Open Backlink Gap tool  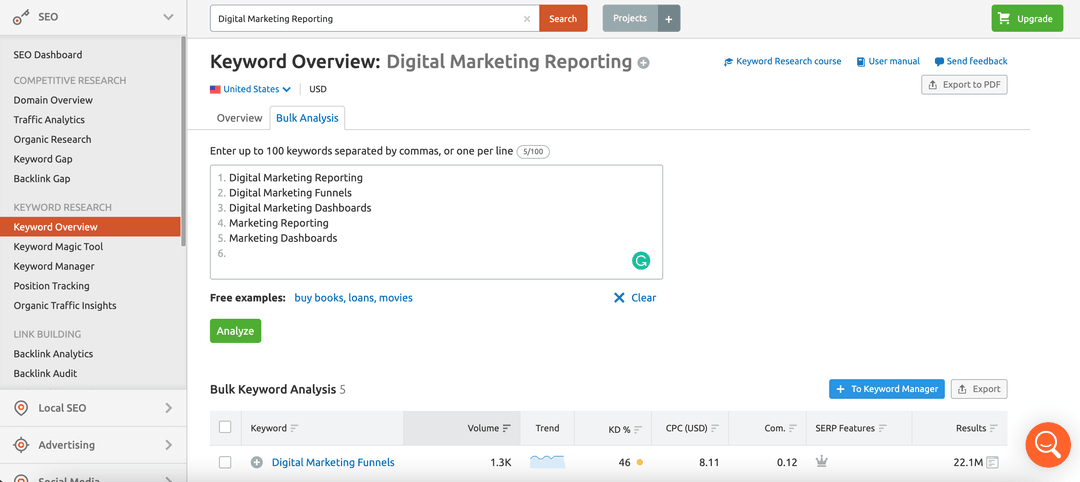[x=42, y=178]
